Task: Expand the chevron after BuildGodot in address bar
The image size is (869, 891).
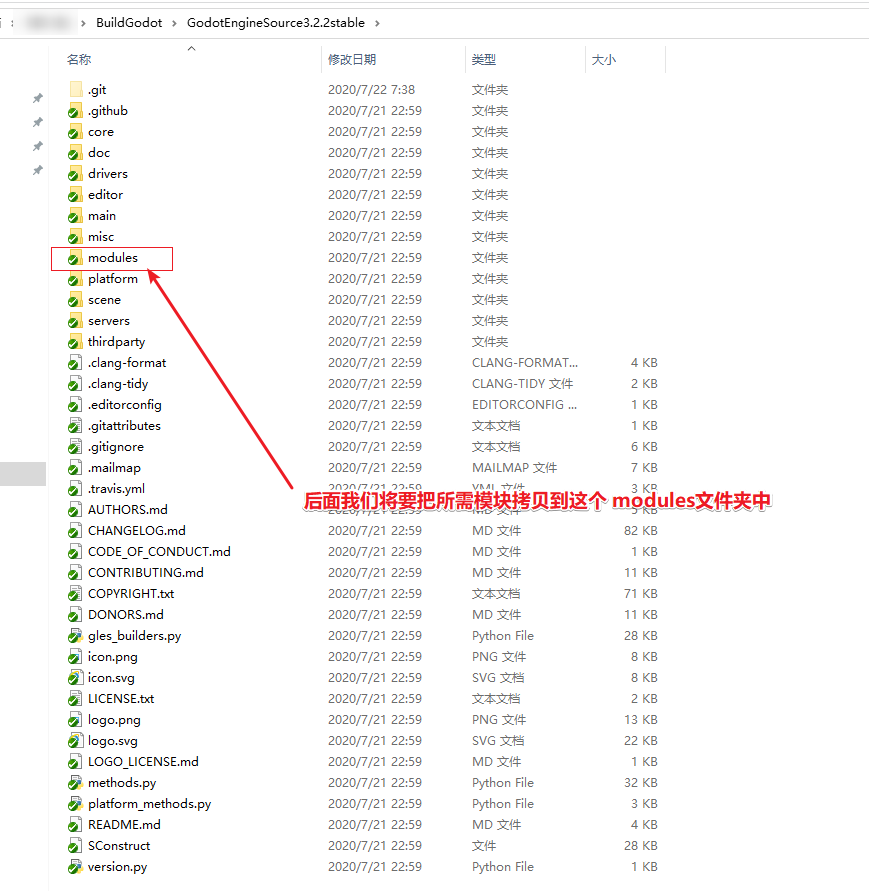Action: pyautogui.click(x=174, y=23)
